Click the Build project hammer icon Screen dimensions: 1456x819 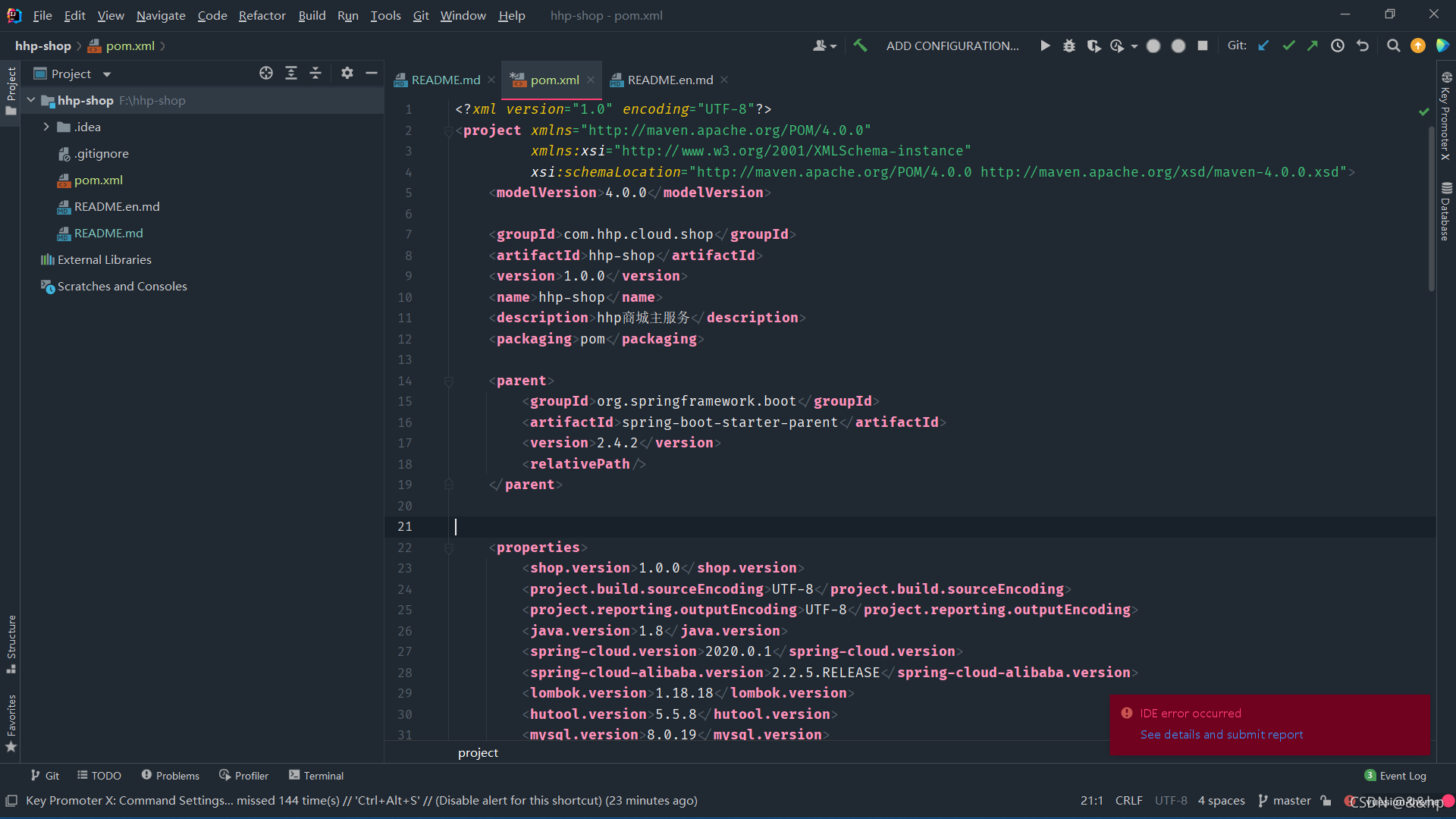click(860, 45)
